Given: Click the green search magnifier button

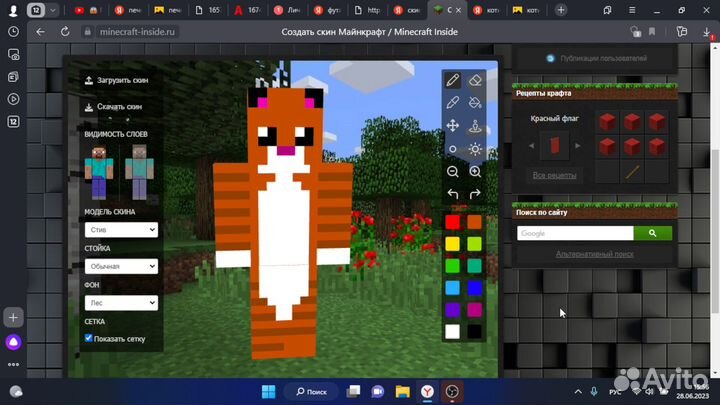Looking at the screenshot, I should click(x=652, y=233).
